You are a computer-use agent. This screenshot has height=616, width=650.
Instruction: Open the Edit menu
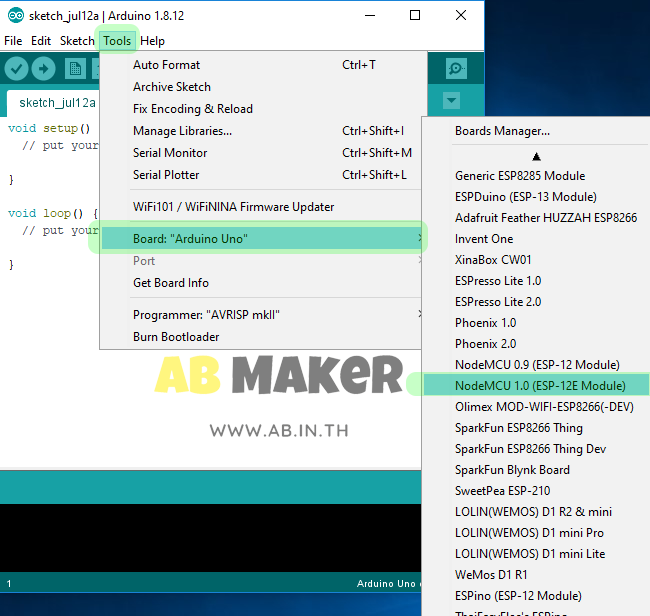[x=41, y=41]
